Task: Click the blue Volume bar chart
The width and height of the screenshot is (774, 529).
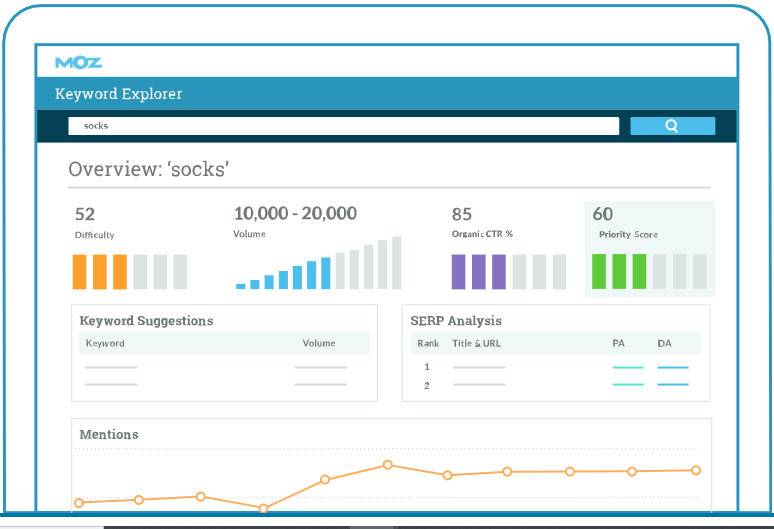Action: (318, 264)
